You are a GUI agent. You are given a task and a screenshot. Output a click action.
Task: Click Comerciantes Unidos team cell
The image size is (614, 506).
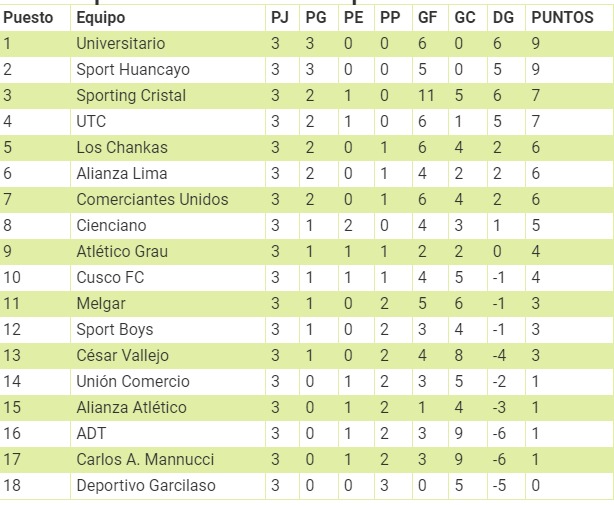pos(152,200)
